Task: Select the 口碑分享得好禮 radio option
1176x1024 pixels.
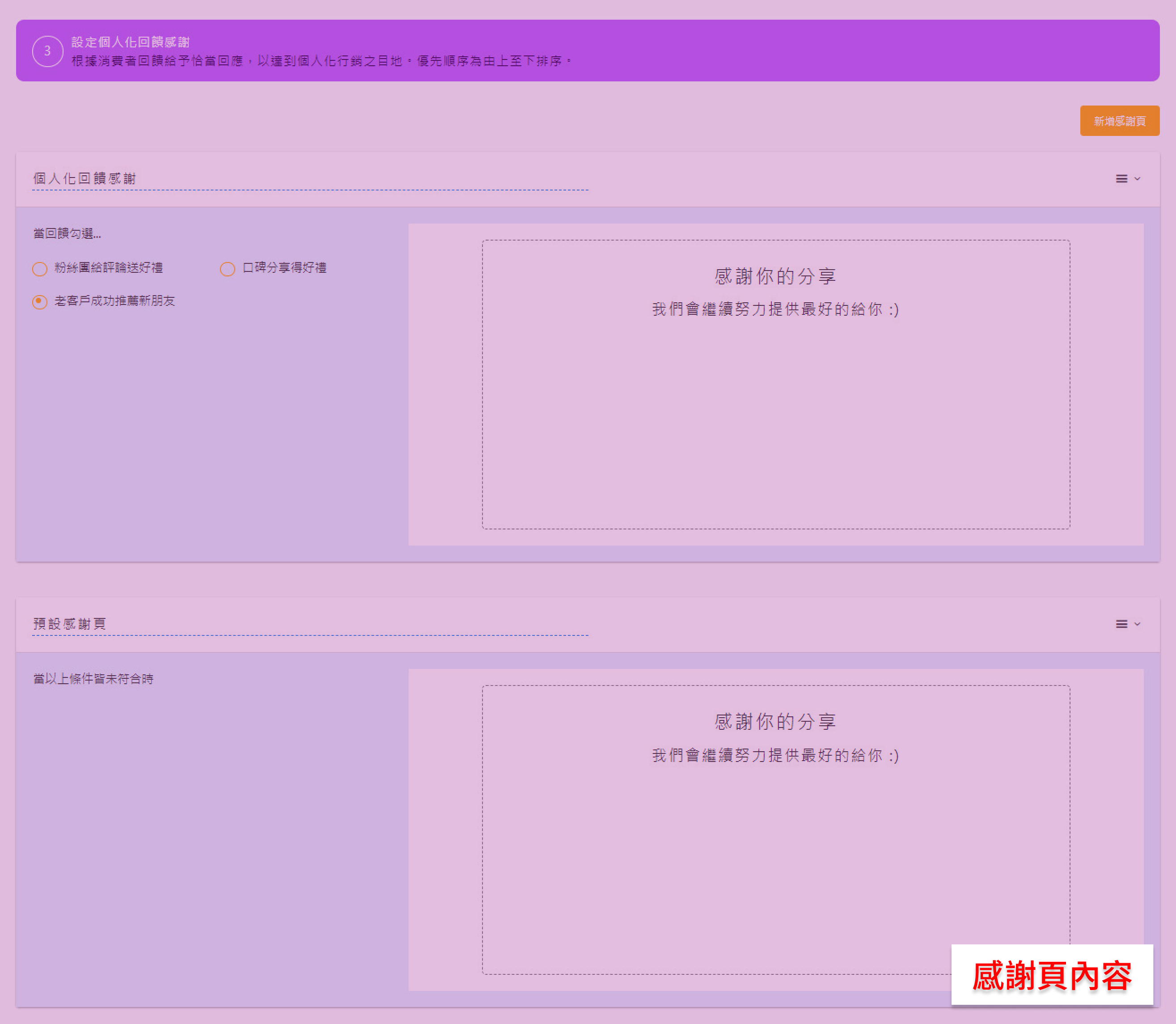Action: pyautogui.click(x=228, y=269)
